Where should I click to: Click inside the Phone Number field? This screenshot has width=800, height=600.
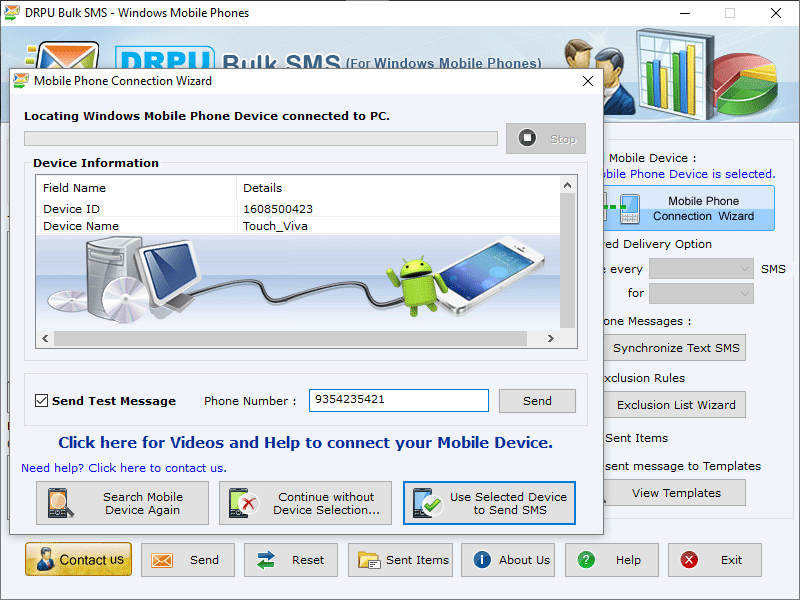pos(398,400)
